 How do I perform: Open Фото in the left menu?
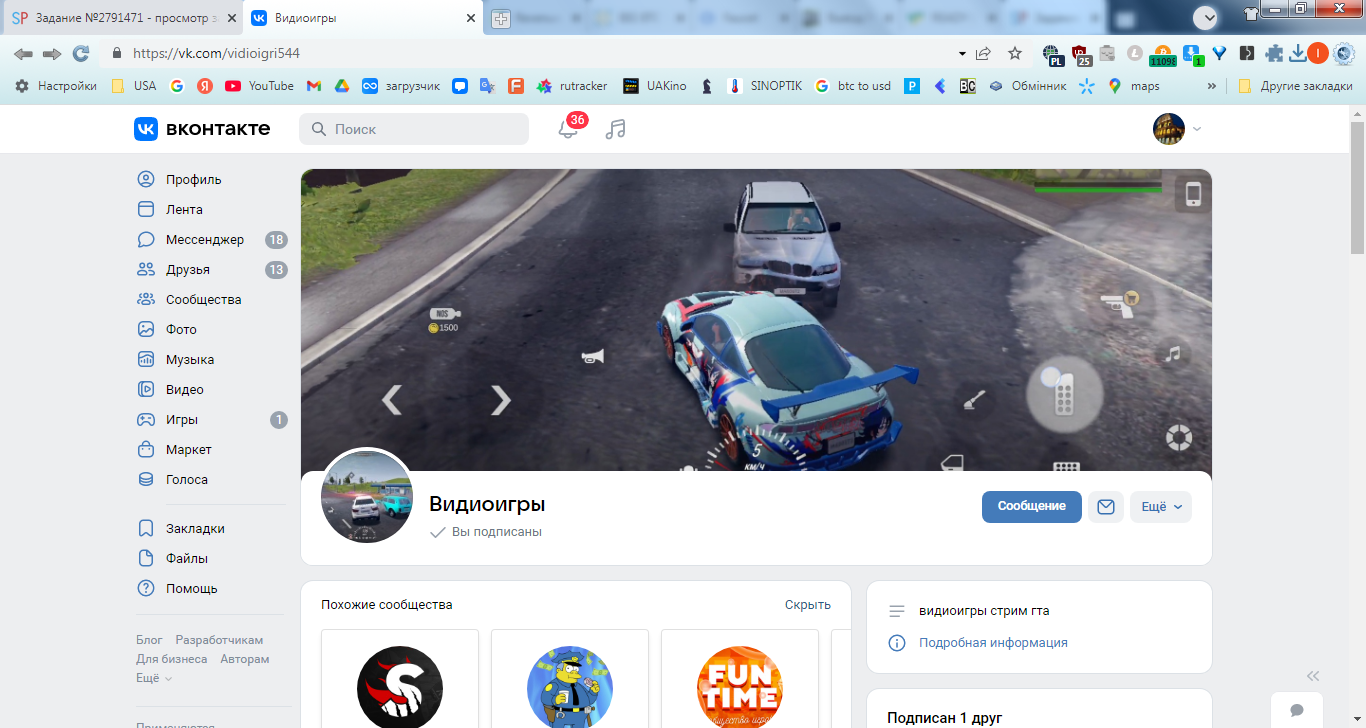point(181,330)
